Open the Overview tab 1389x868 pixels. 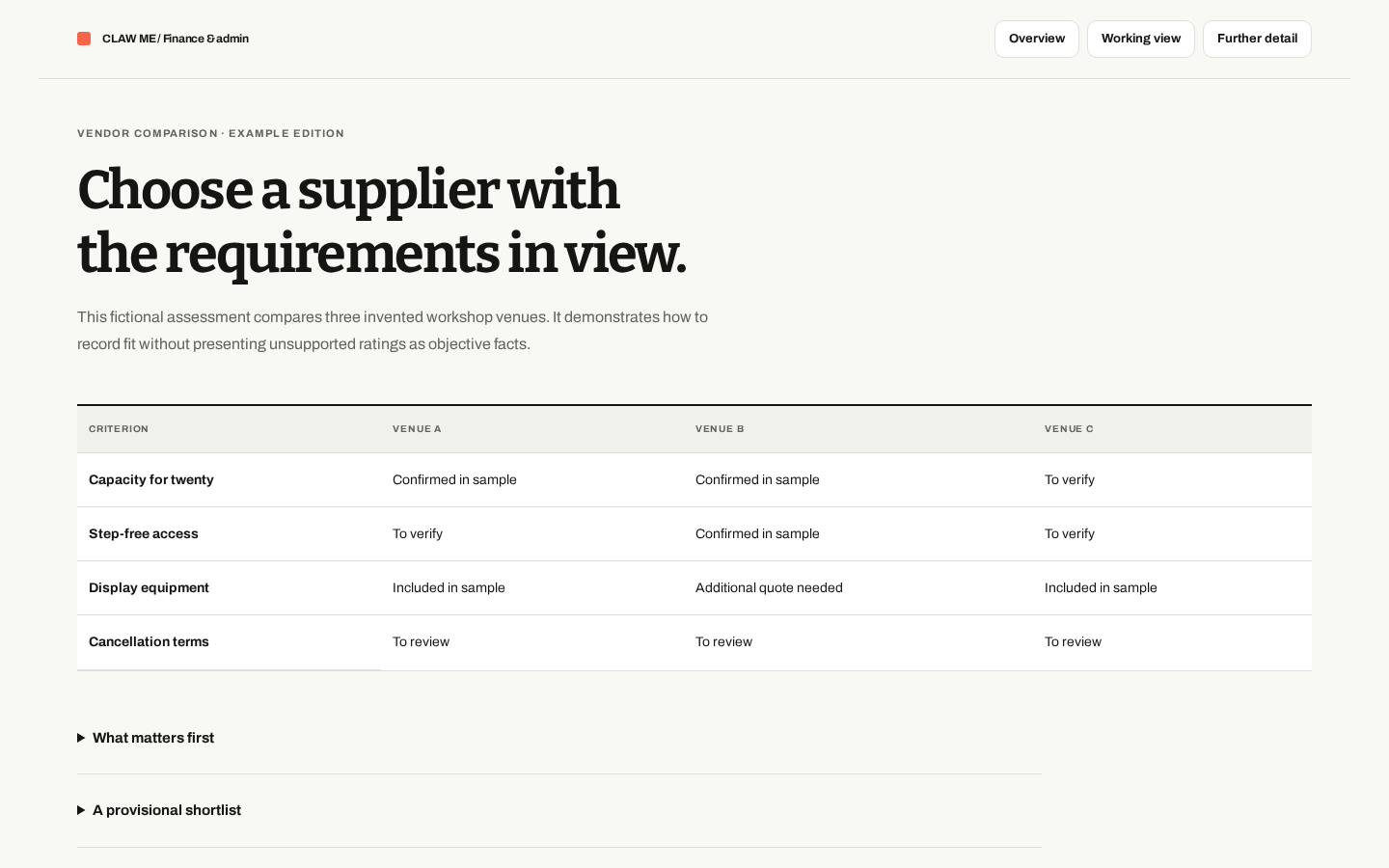(1037, 39)
